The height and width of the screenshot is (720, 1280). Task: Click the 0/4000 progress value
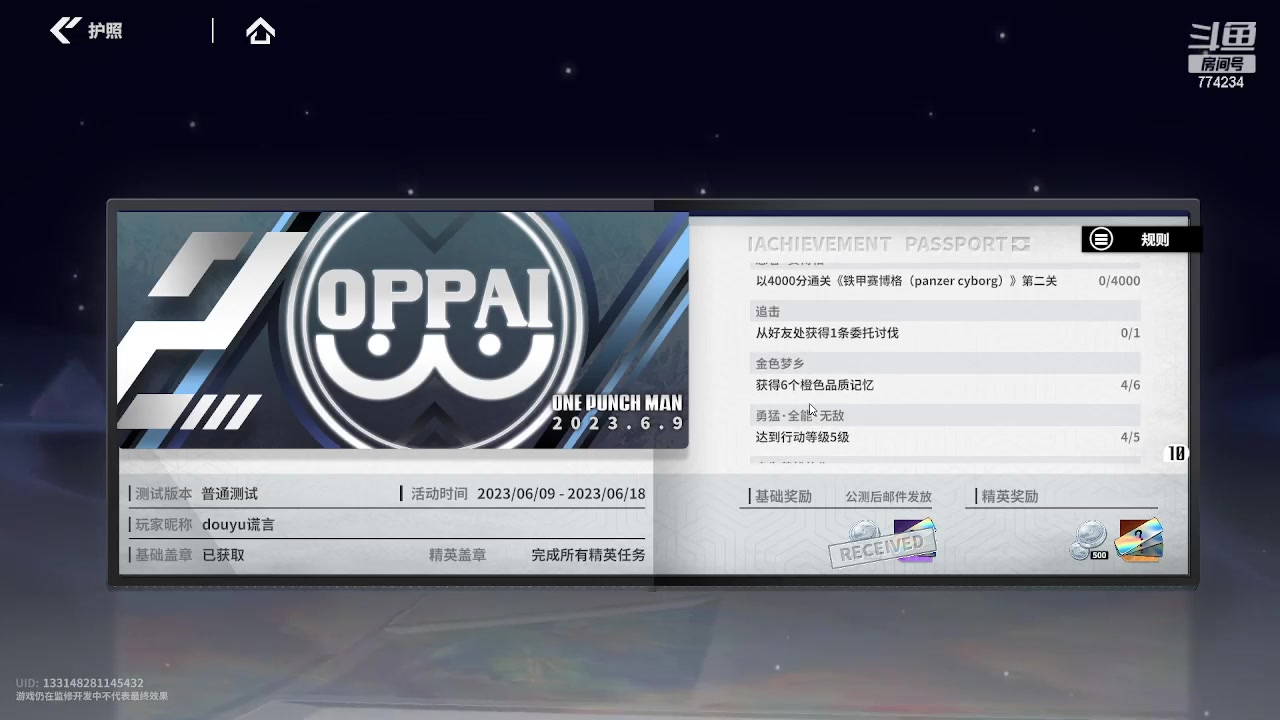click(x=1119, y=281)
